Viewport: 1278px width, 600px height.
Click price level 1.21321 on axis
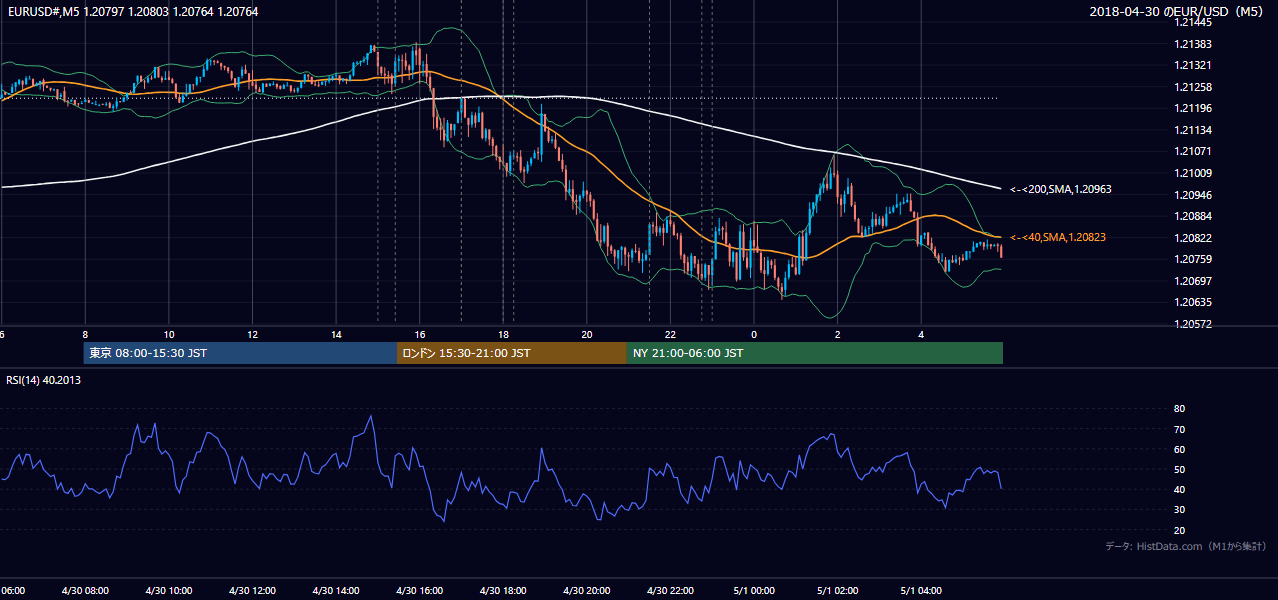[1195, 65]
